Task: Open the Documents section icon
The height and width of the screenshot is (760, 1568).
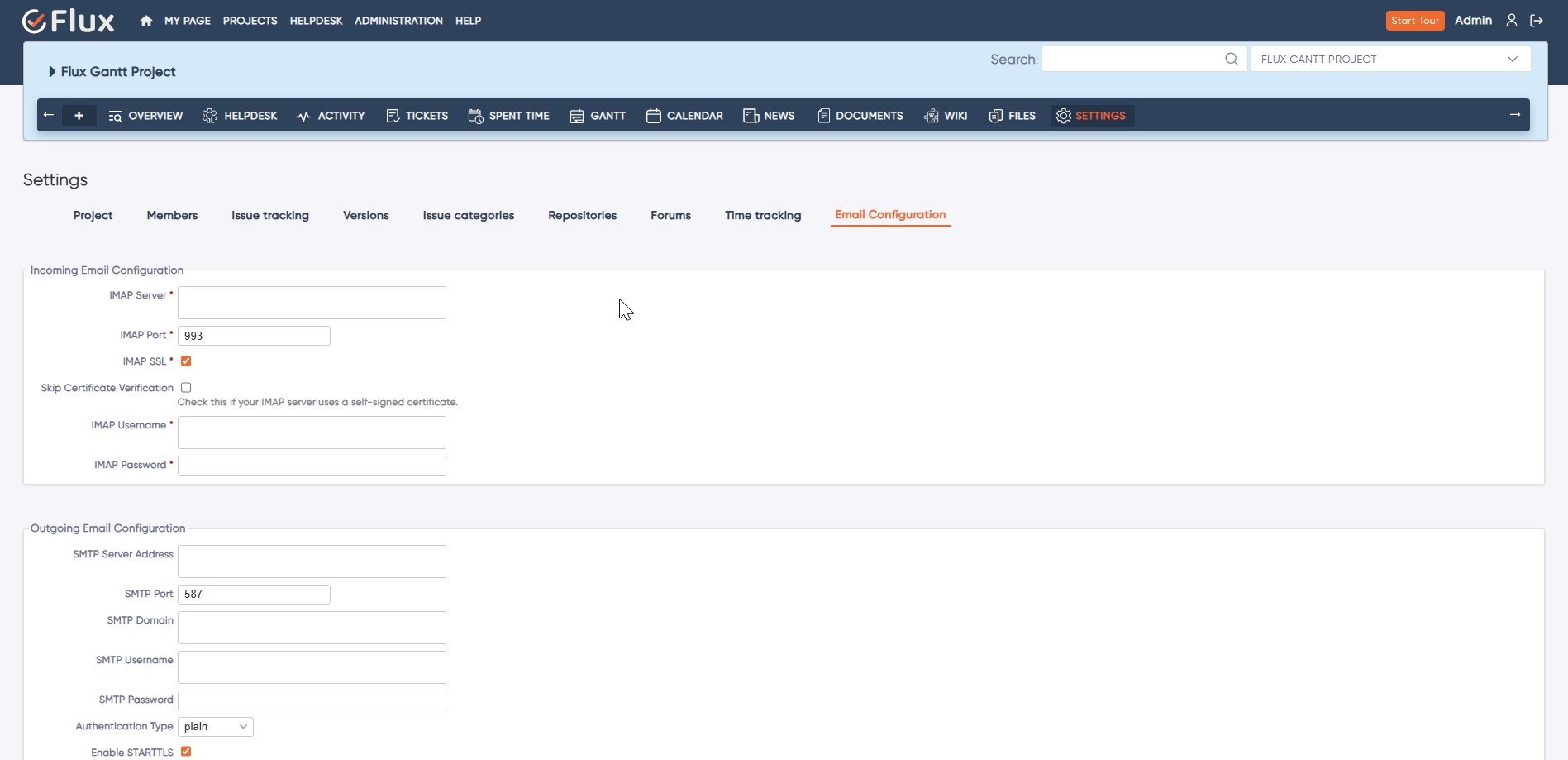Action: (823, 116)
